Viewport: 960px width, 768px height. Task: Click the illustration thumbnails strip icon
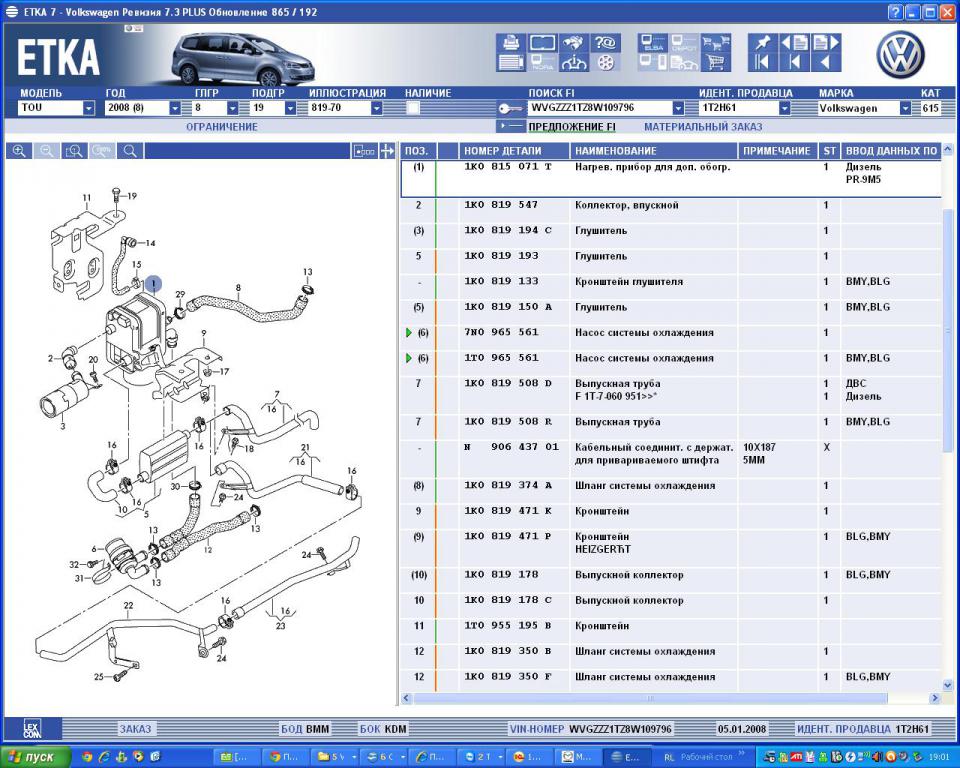(x=364, y=151)
